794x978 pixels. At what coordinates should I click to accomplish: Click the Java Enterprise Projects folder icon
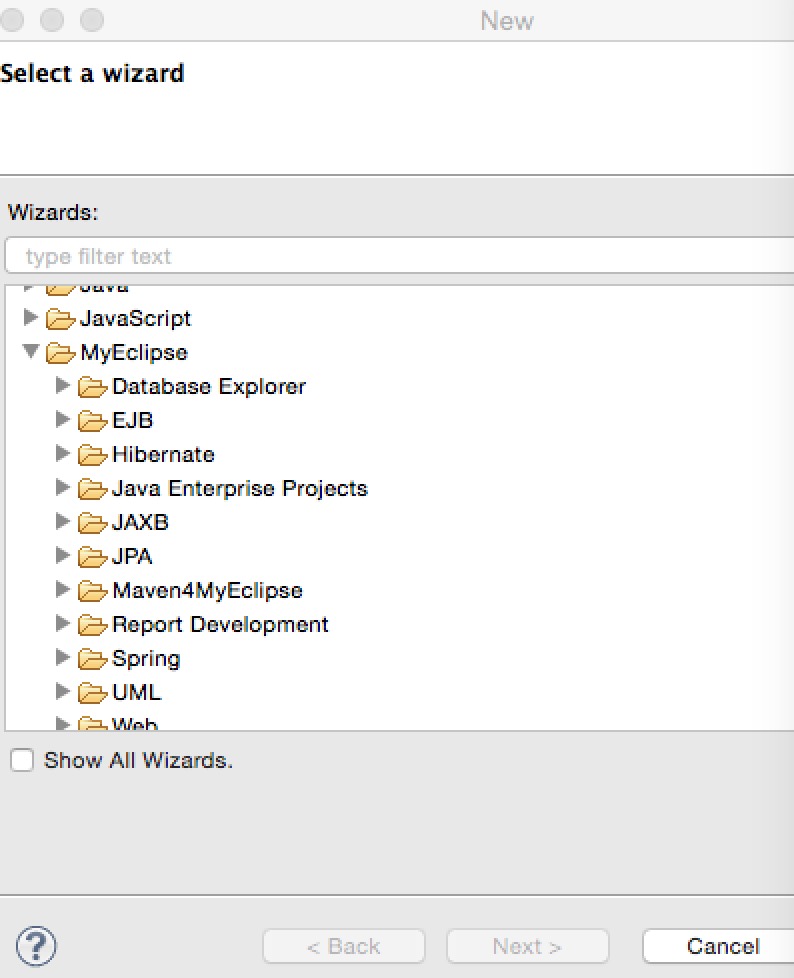(x=92, y=489)
